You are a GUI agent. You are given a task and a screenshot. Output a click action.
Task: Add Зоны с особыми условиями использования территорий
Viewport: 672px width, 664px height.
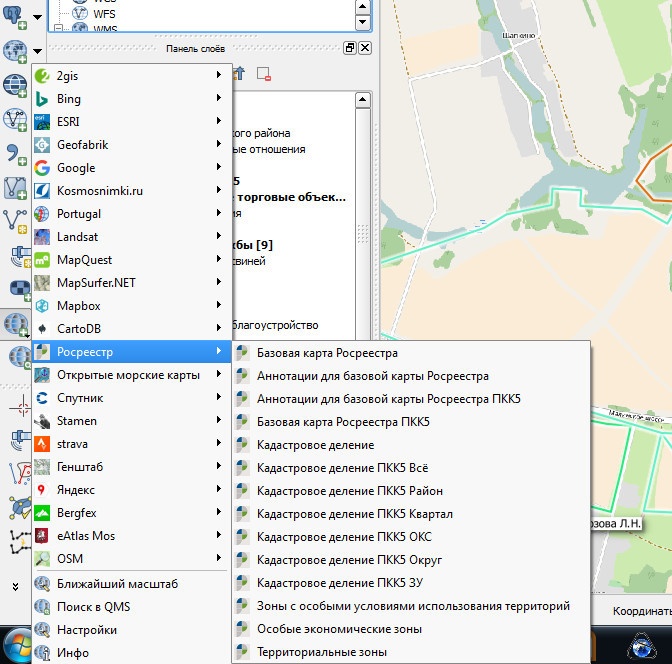[411, 606]
